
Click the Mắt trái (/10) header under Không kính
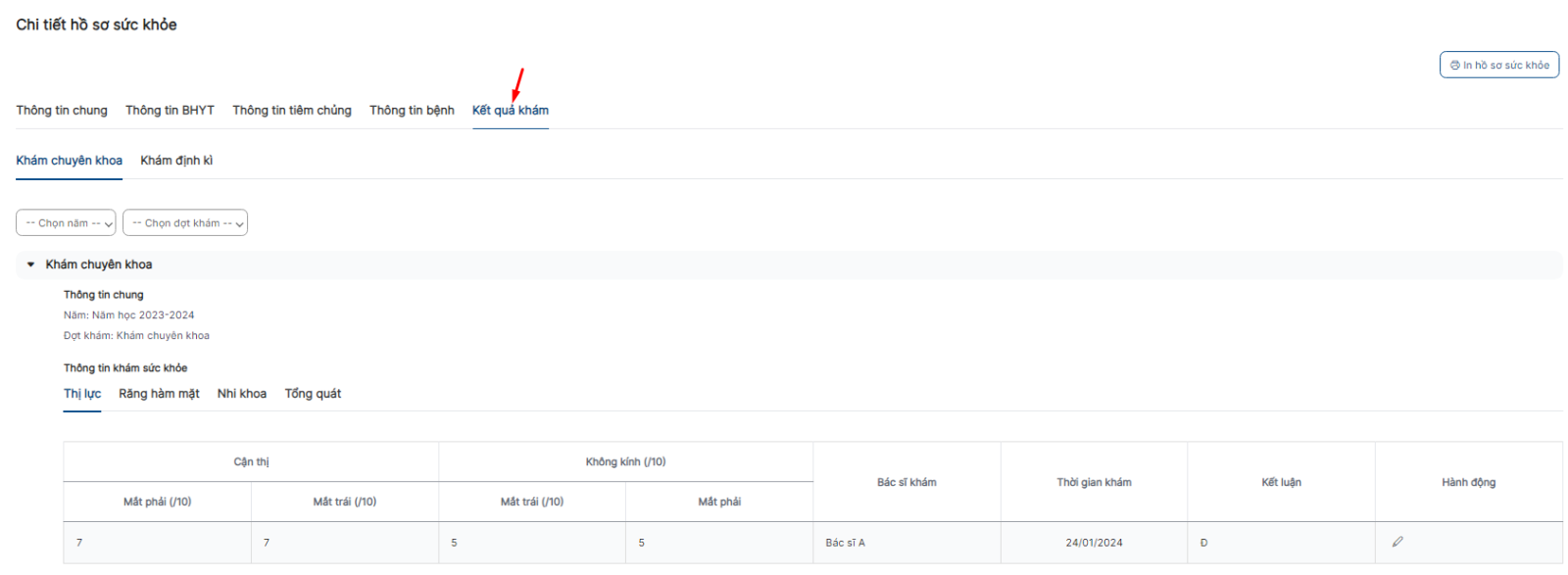pos(532,503)
